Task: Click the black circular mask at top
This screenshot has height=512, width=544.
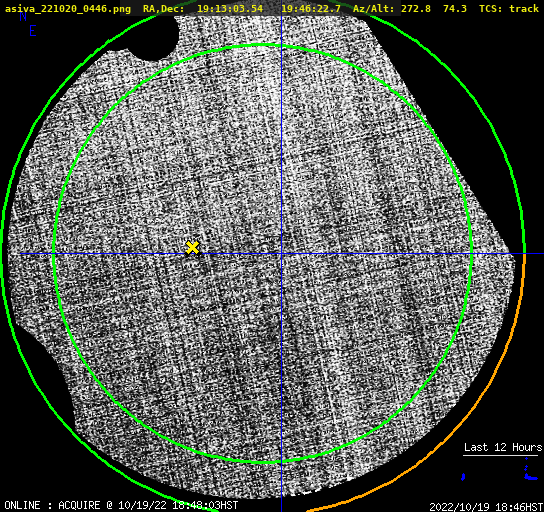Action: pyautogui.click(x=154, y=39)
